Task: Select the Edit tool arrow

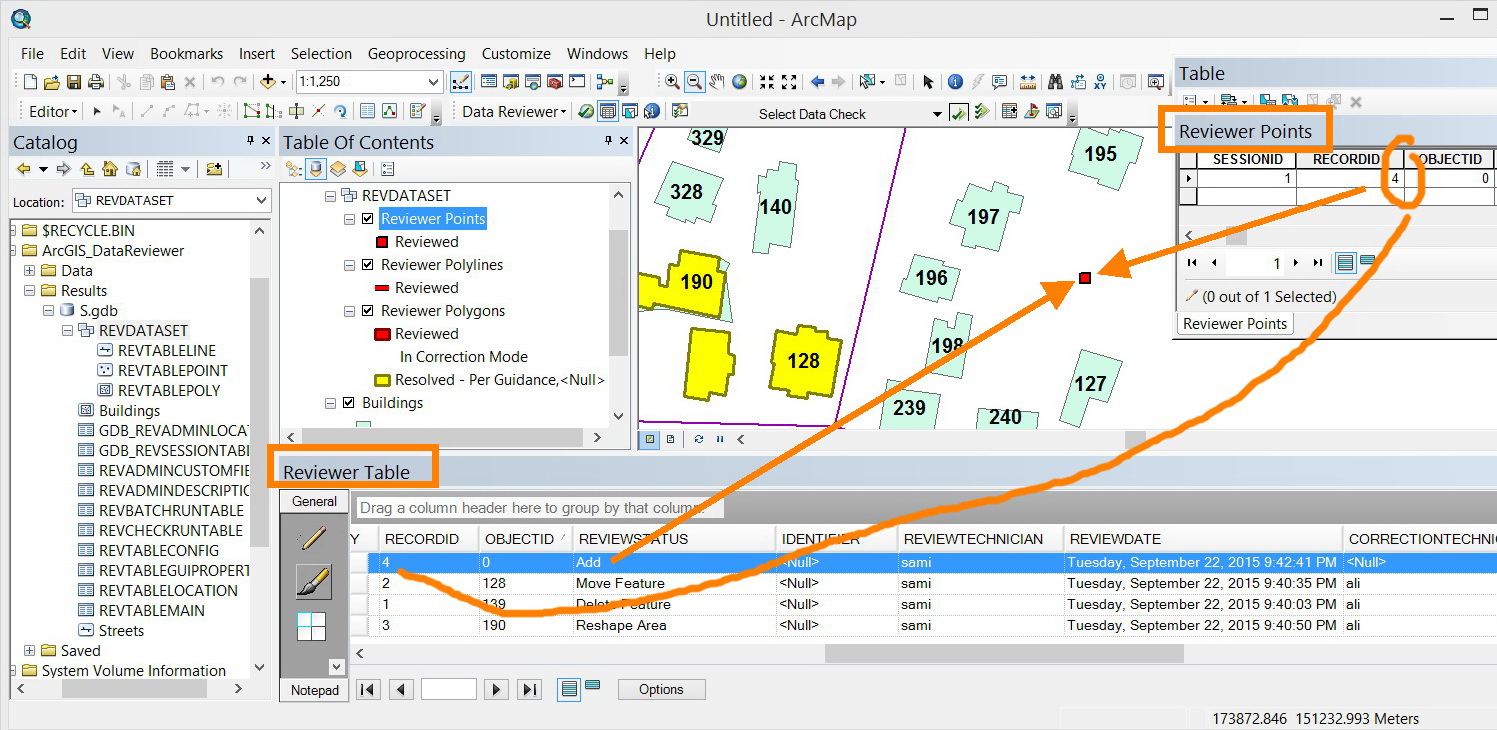Action: click(x=97, y=111)
